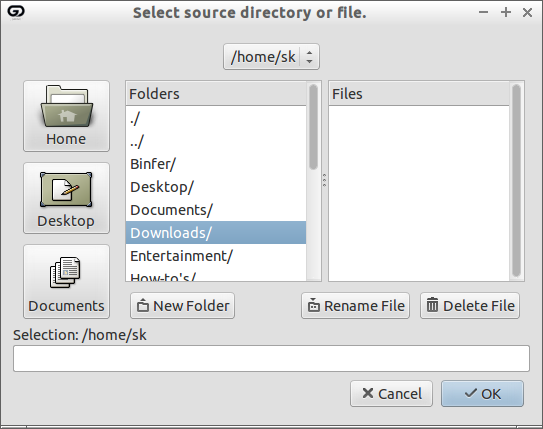The width and height of the screenshot is (543, 429).
Task: Click the Files column header
Action: [x=419, y=94]
